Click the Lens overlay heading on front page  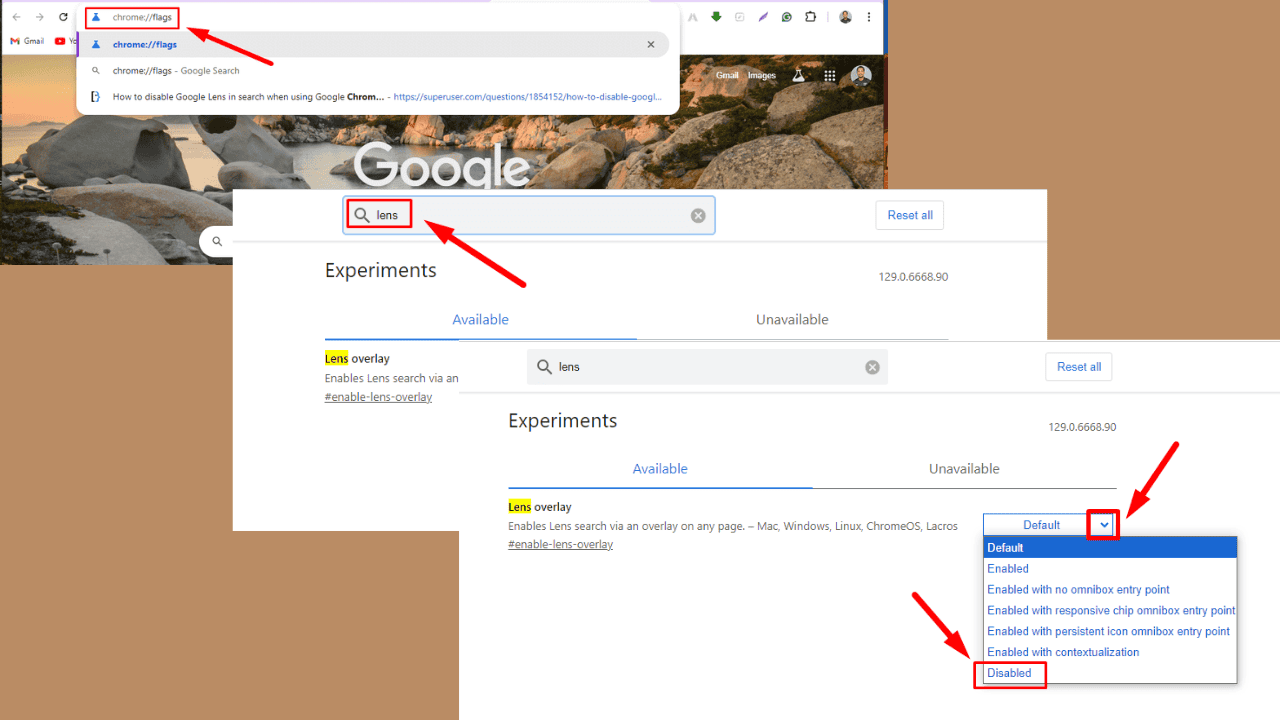540,507
